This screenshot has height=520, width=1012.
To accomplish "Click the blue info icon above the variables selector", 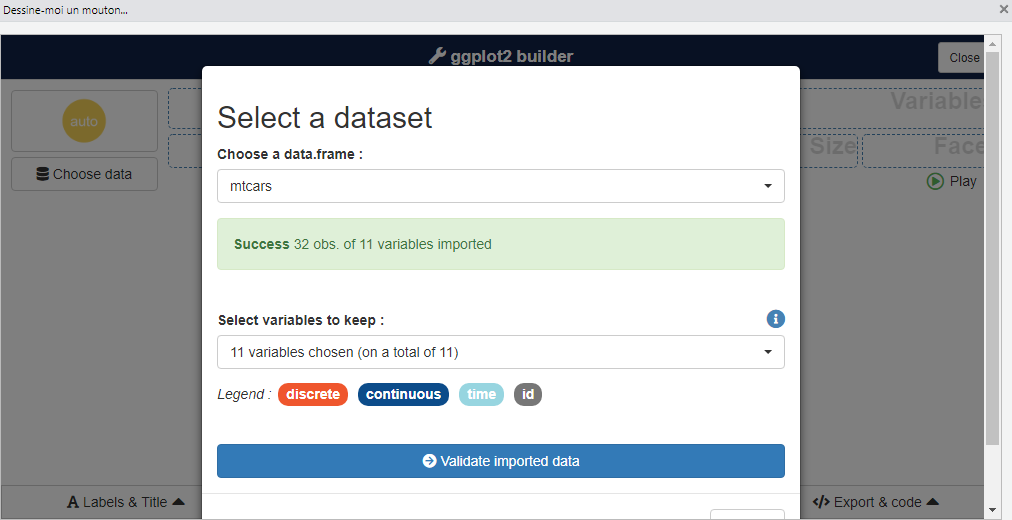I will [x=775, y=319].
